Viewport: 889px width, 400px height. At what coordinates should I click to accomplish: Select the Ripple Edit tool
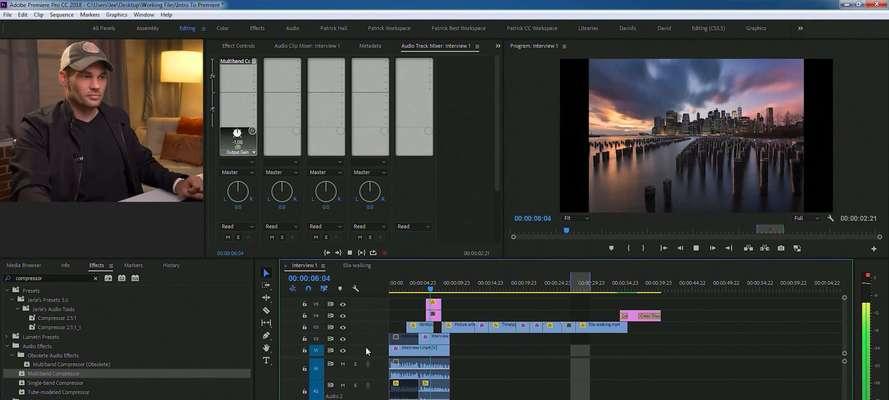click(x=266, y=297)
